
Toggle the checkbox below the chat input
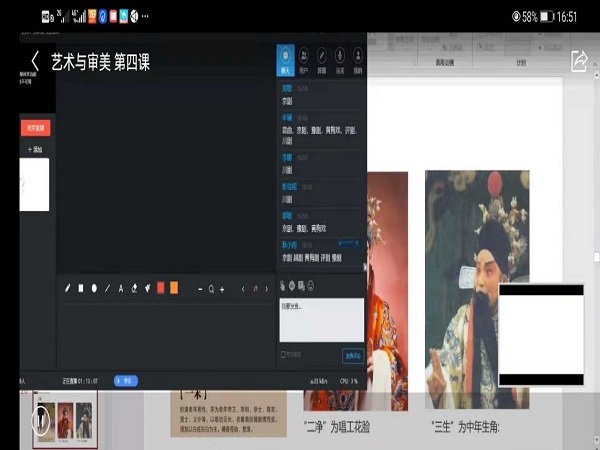tap(285, 354)
